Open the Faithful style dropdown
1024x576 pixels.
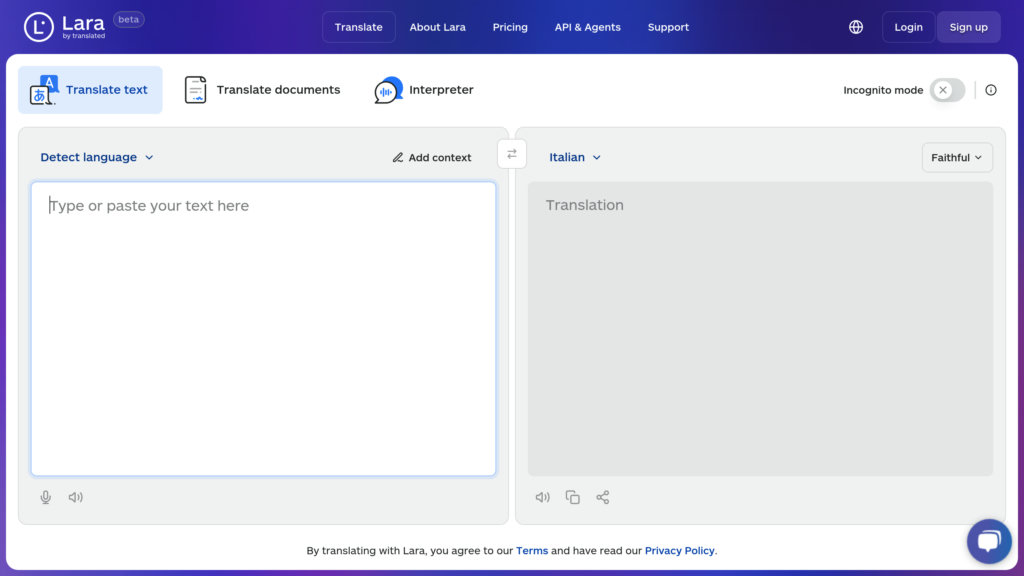[957, 157]
